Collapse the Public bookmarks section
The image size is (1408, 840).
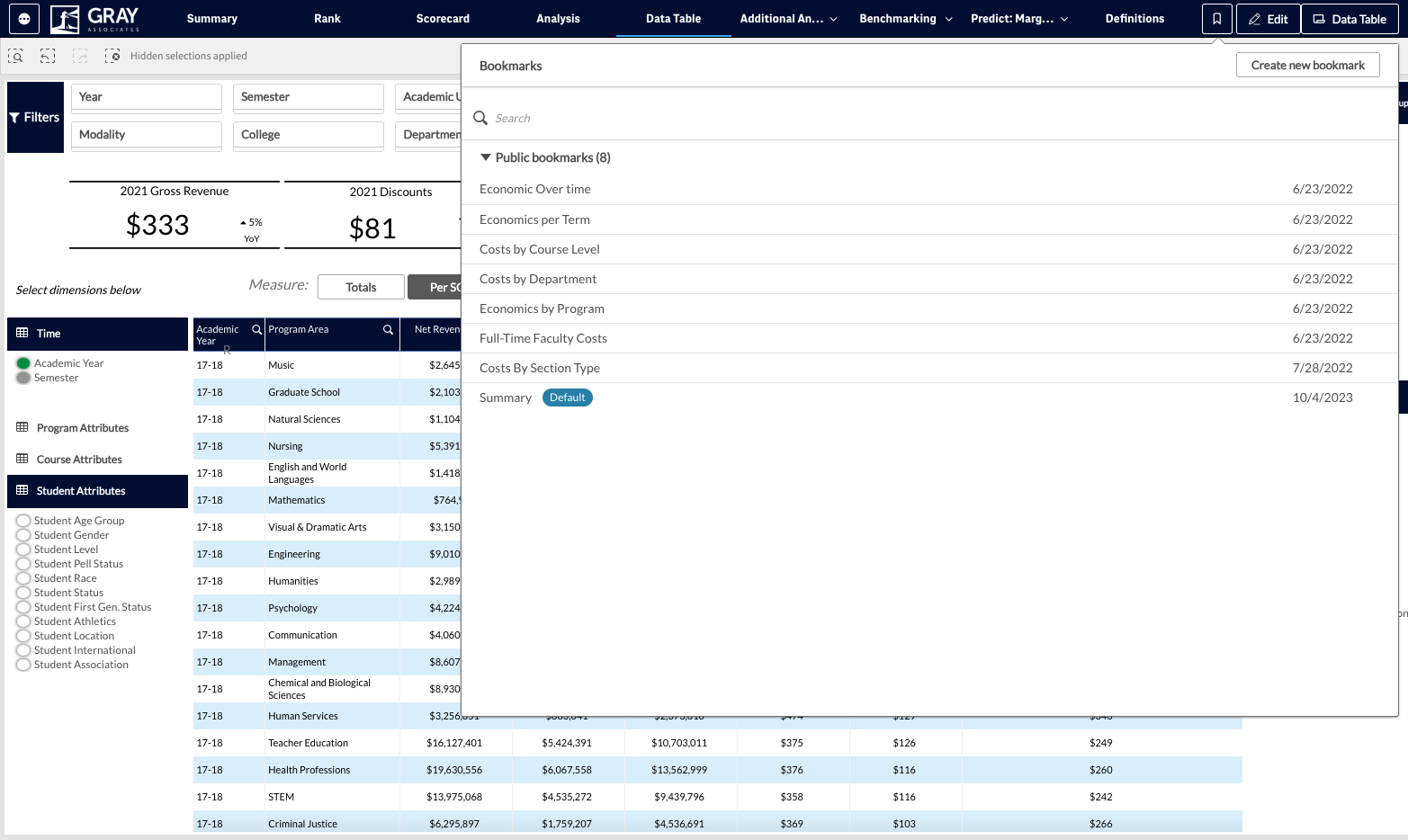pos(486,157)
